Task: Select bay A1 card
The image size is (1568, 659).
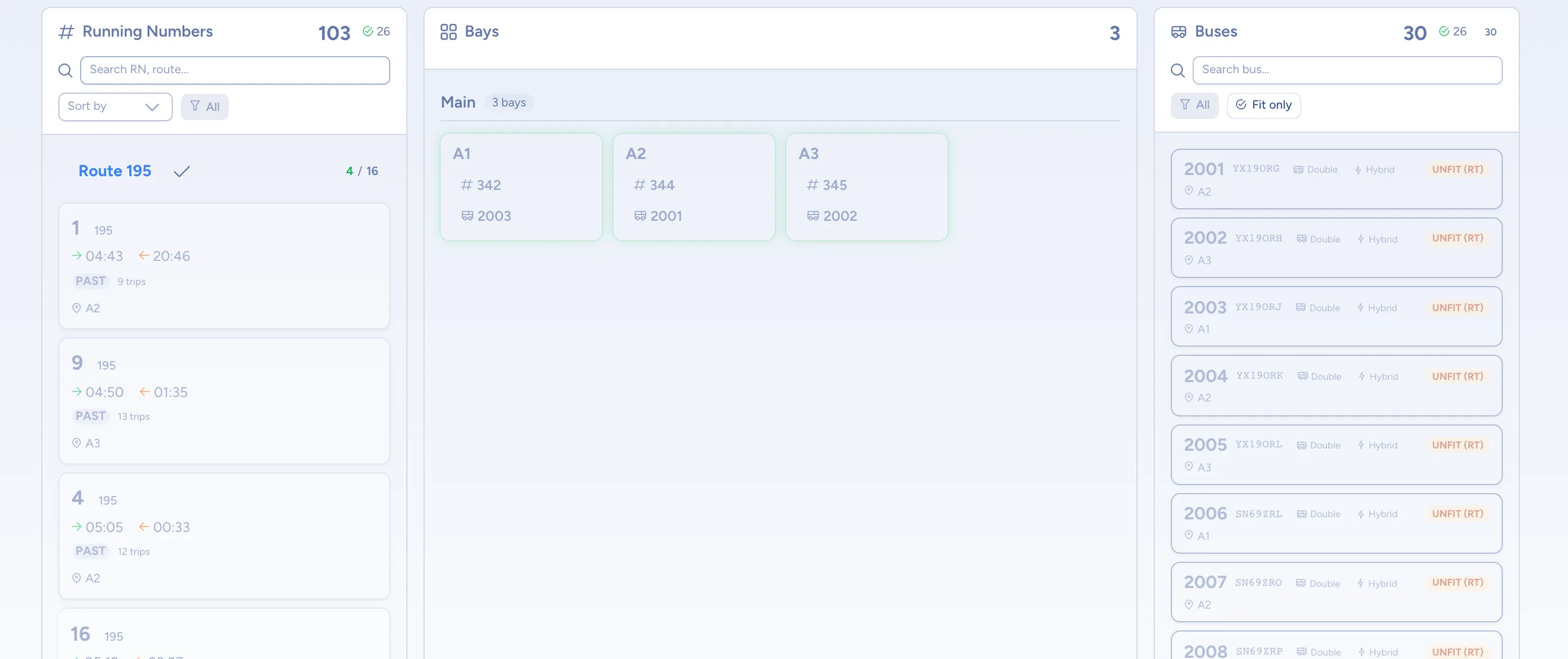Action: click(x=521, y=187)
